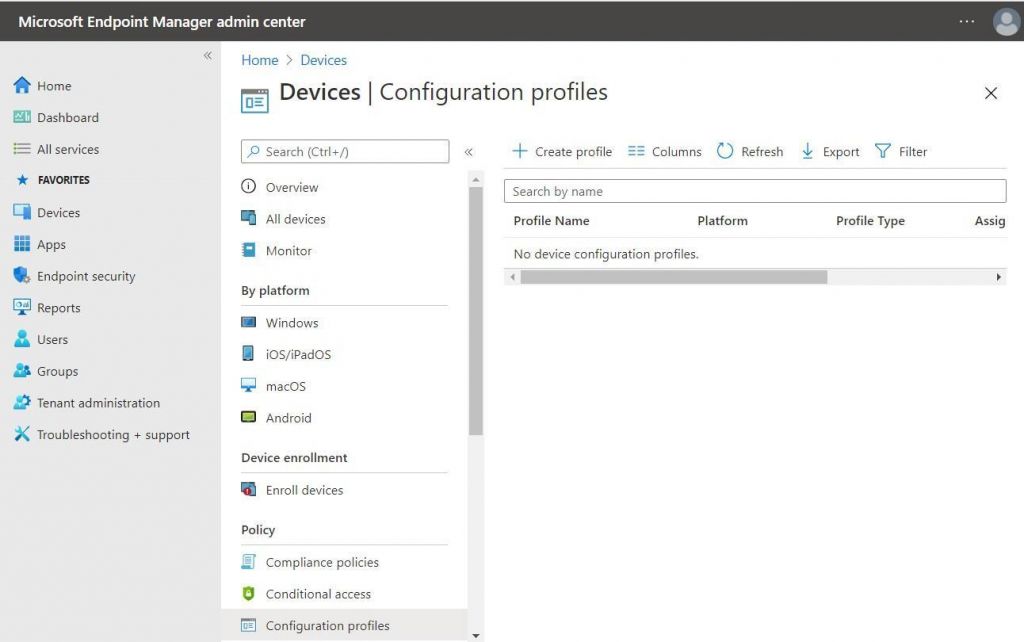This screenshot has height=642, width=1024.
Task: Select the macOS platform
Action: pos(286,386)
